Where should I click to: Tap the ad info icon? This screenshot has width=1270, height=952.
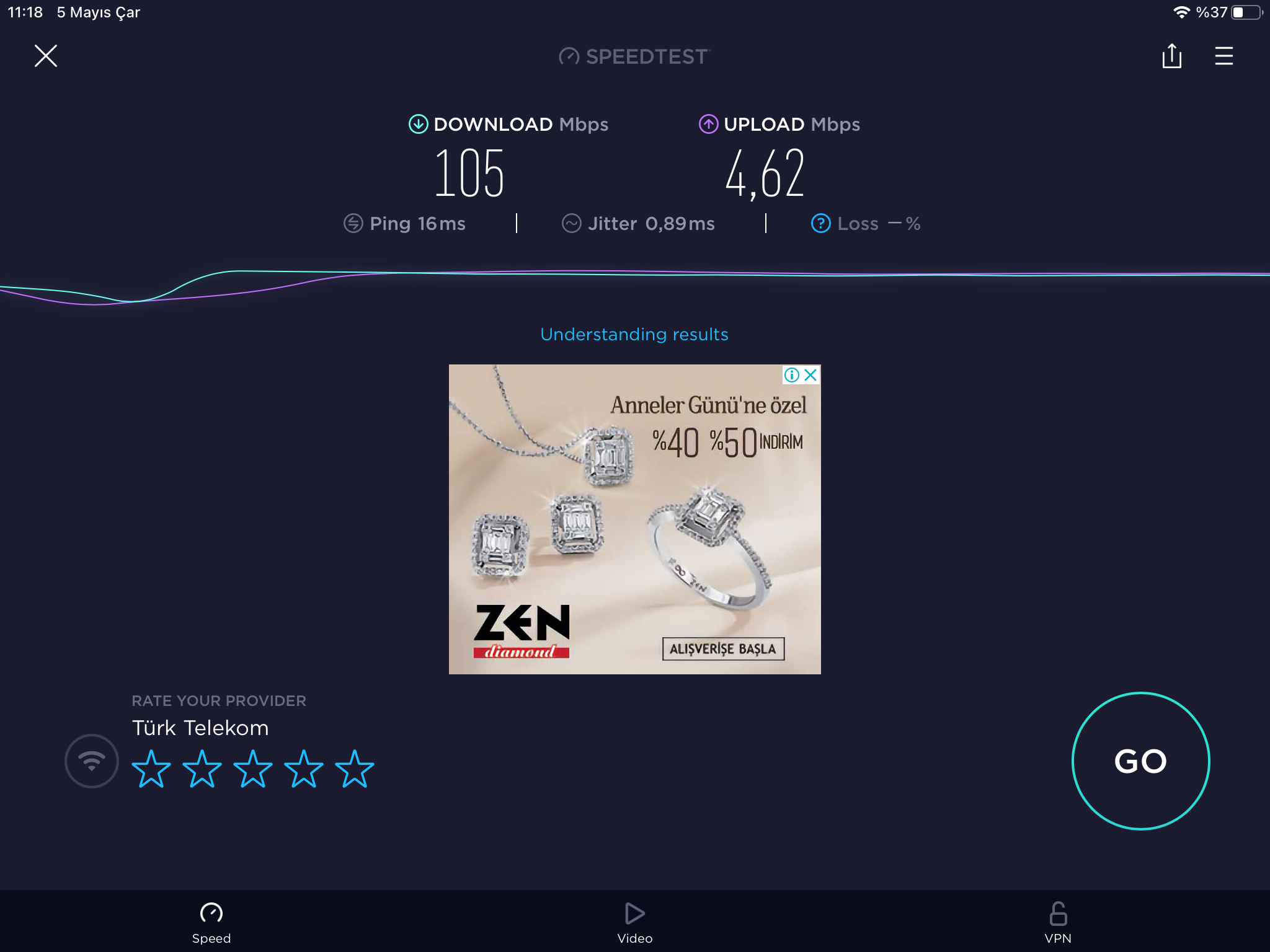click(792, 375)
